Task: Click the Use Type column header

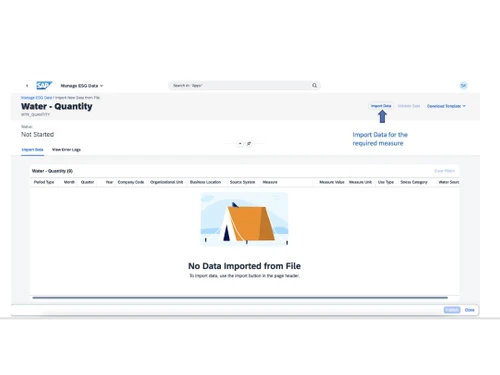Action: 386,182
